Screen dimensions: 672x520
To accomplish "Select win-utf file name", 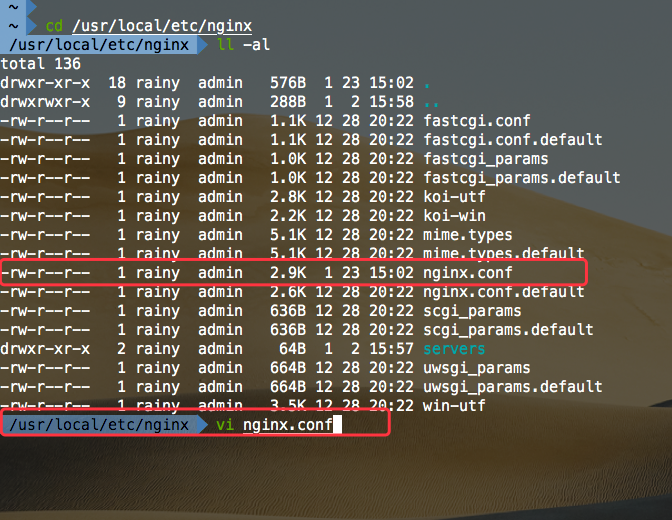I will click(454, 406).
